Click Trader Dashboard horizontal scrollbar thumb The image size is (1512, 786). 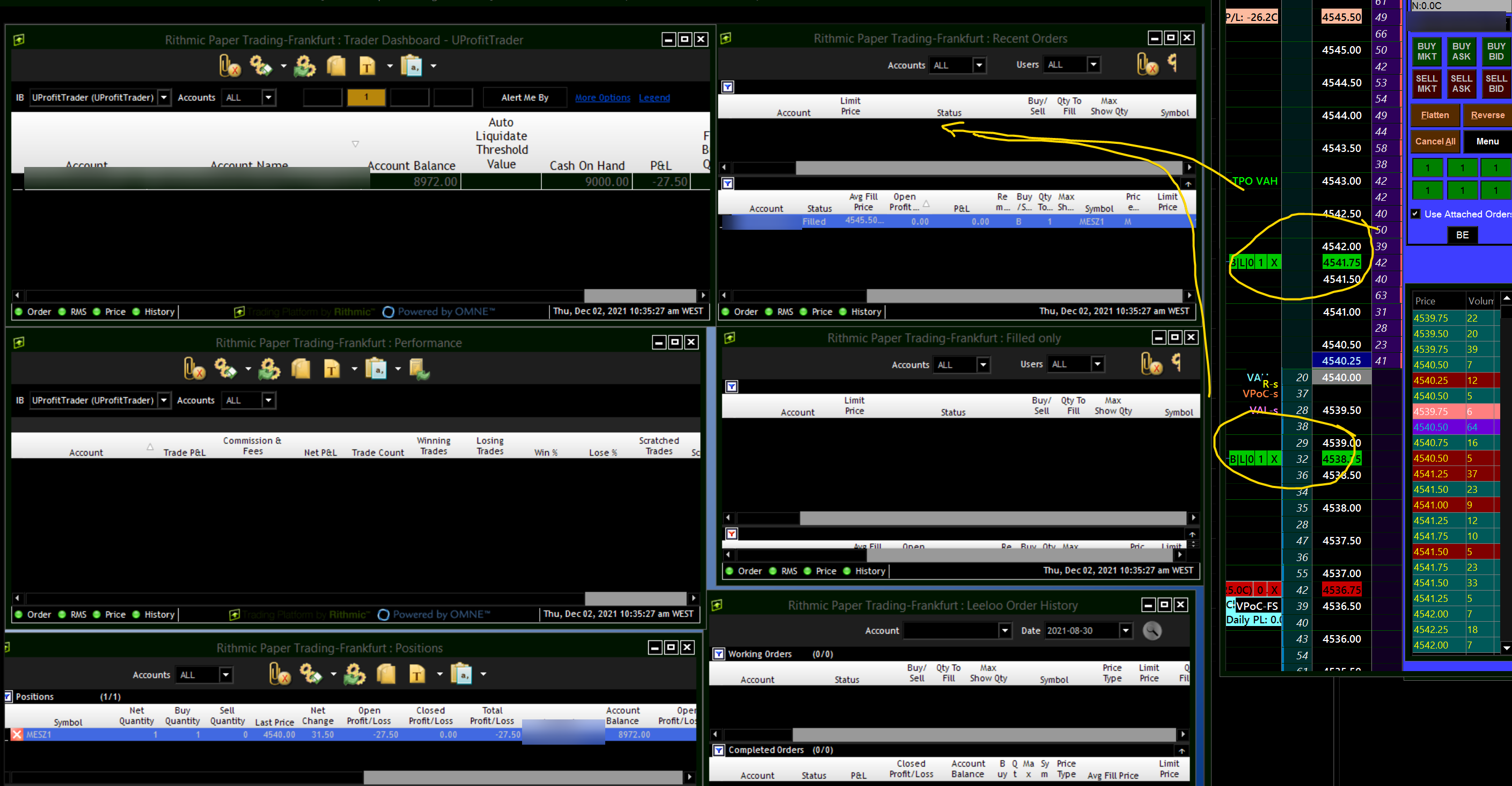(640, 295)
